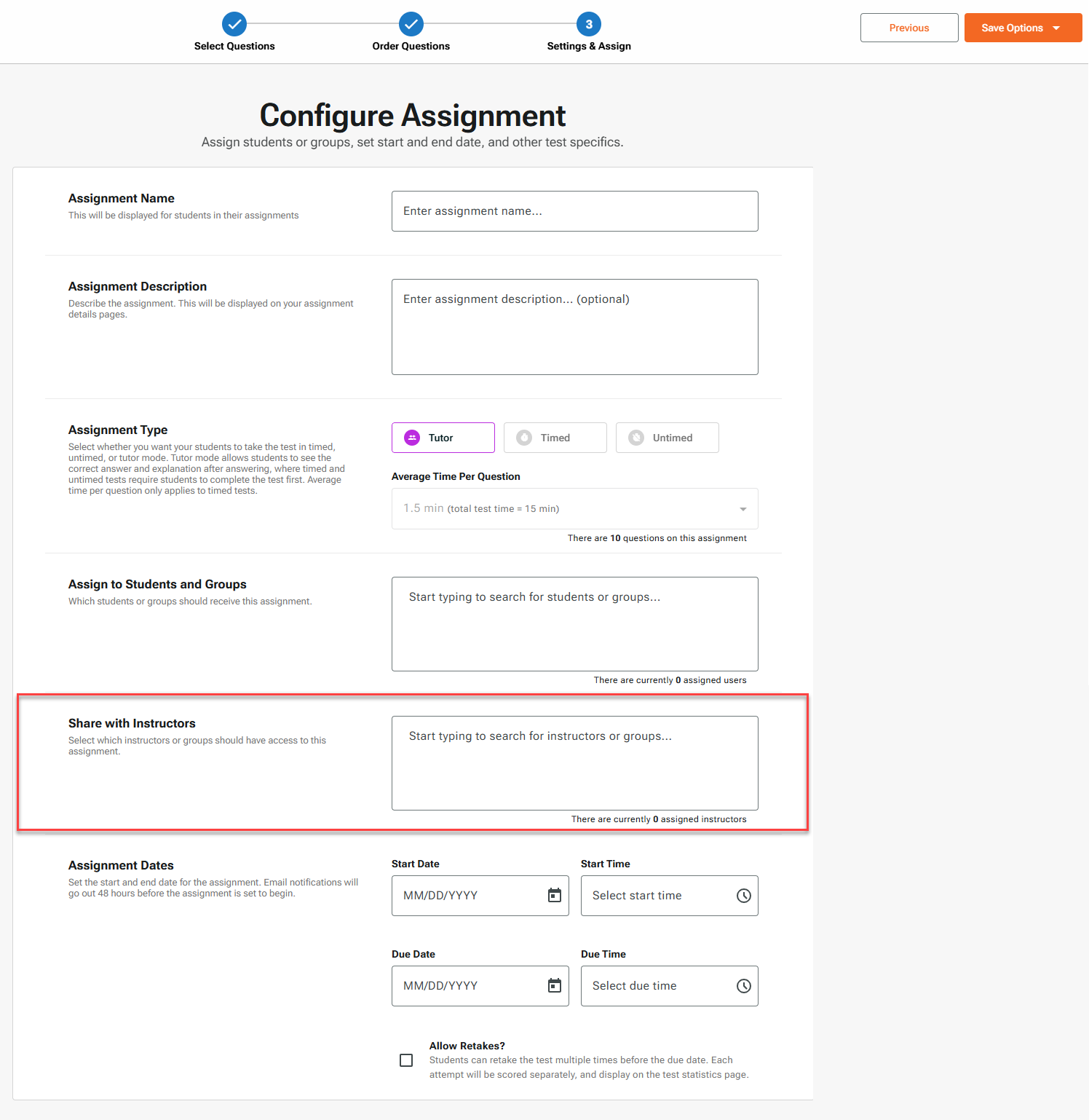Screen dimensions: 1089x1120
Task: Click the Due Time clock icon
Action: (x=743, y=986)
